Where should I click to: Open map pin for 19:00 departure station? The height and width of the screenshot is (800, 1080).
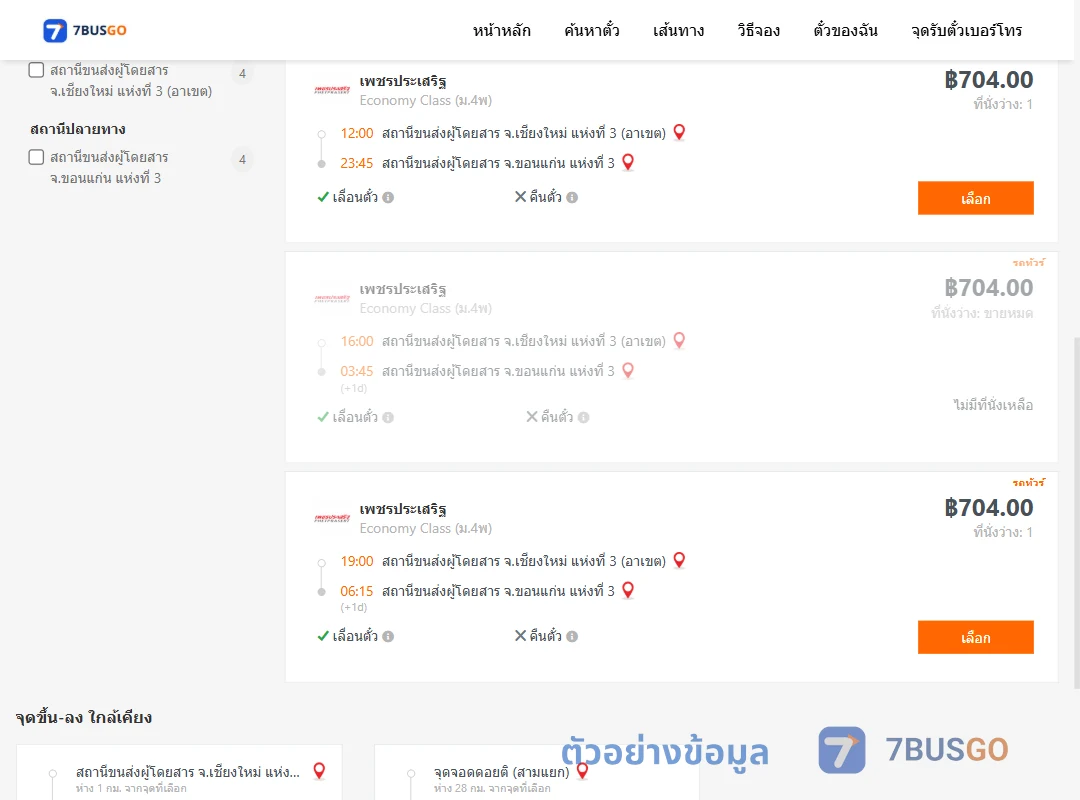tap(679, 560)
